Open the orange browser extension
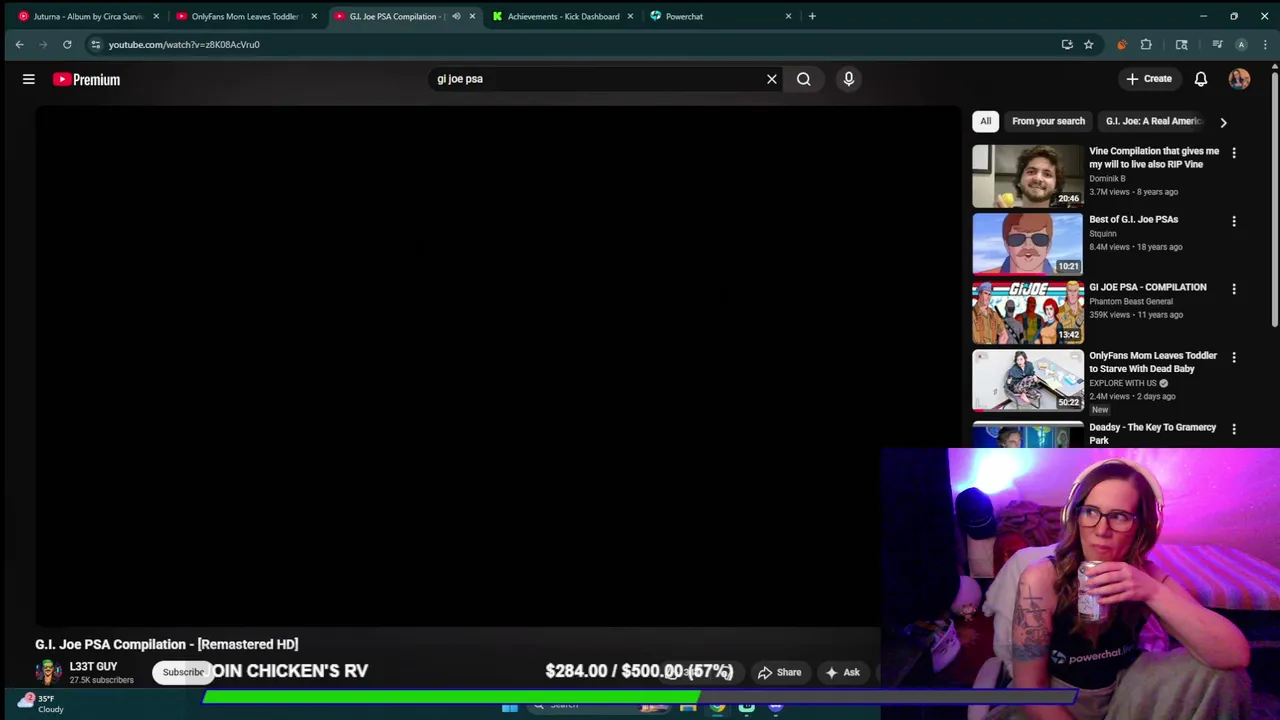Viewport: 1280px width, 720px height. (x=1121, y=44)
